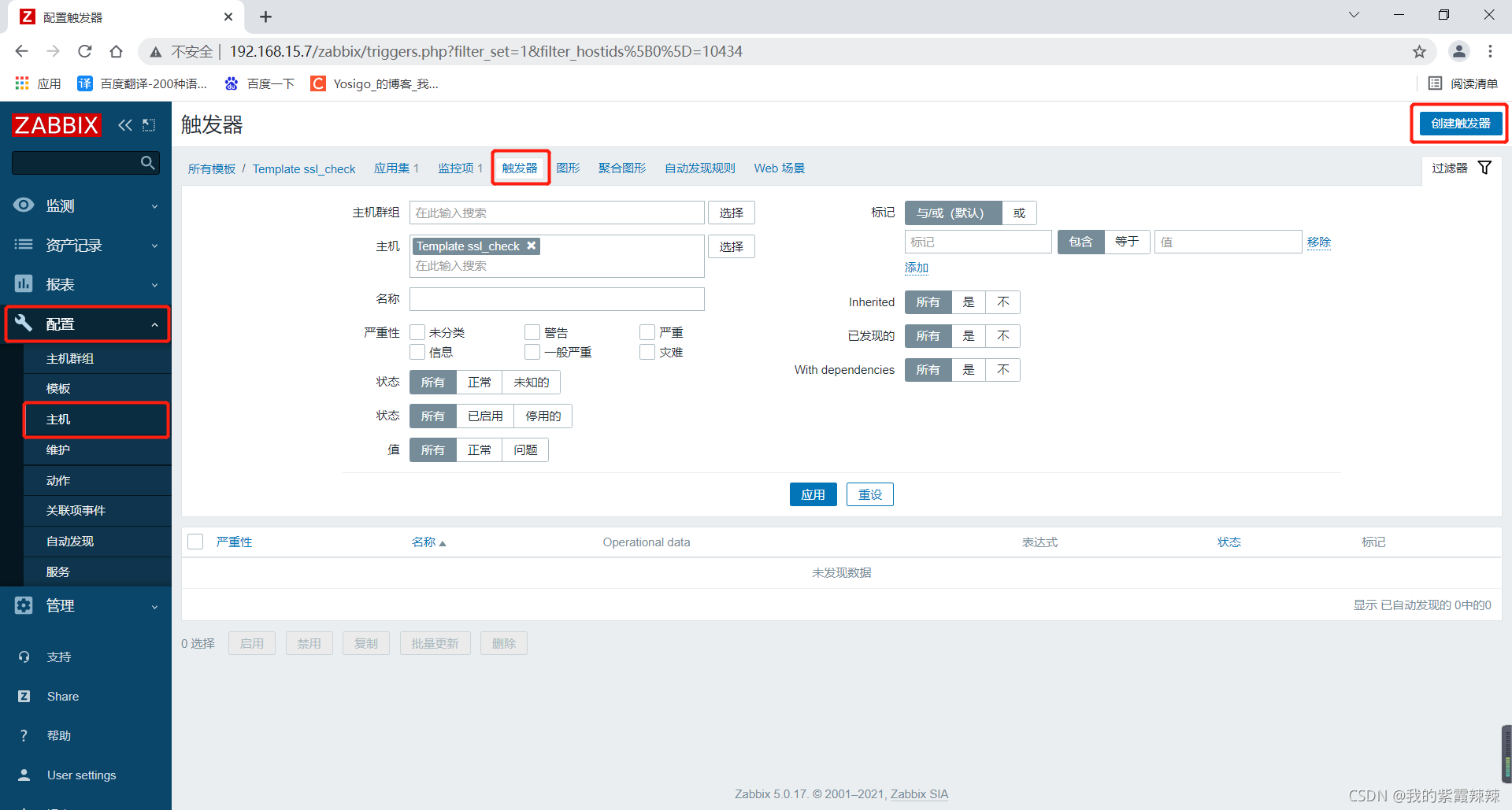Viewport: 1512px width, 810px height.
Task: Click the 应用 filter button
Action: (813, 494)
